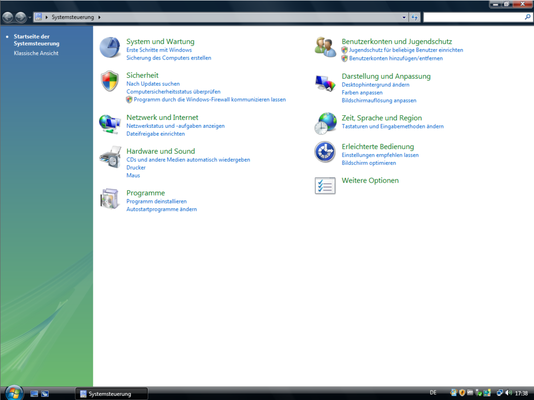The width and height of the screenshot is (534, 400).
Task: Click the shield icon beside Windows-Firewall link
Action: (129, 99)
